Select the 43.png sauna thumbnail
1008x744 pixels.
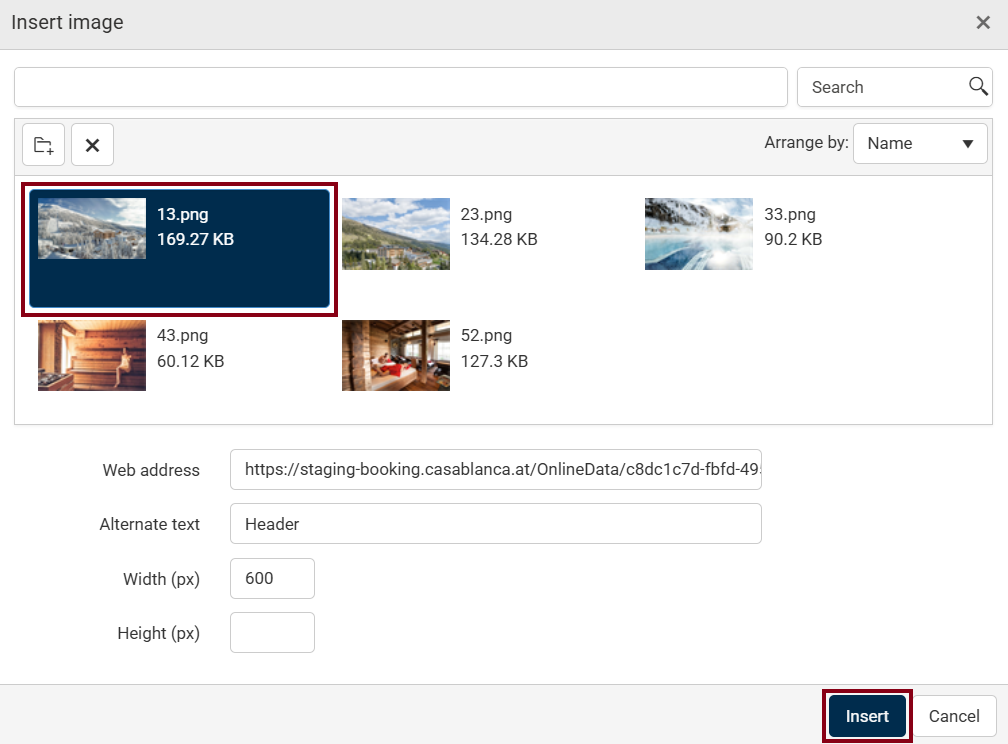coord(92,355)
